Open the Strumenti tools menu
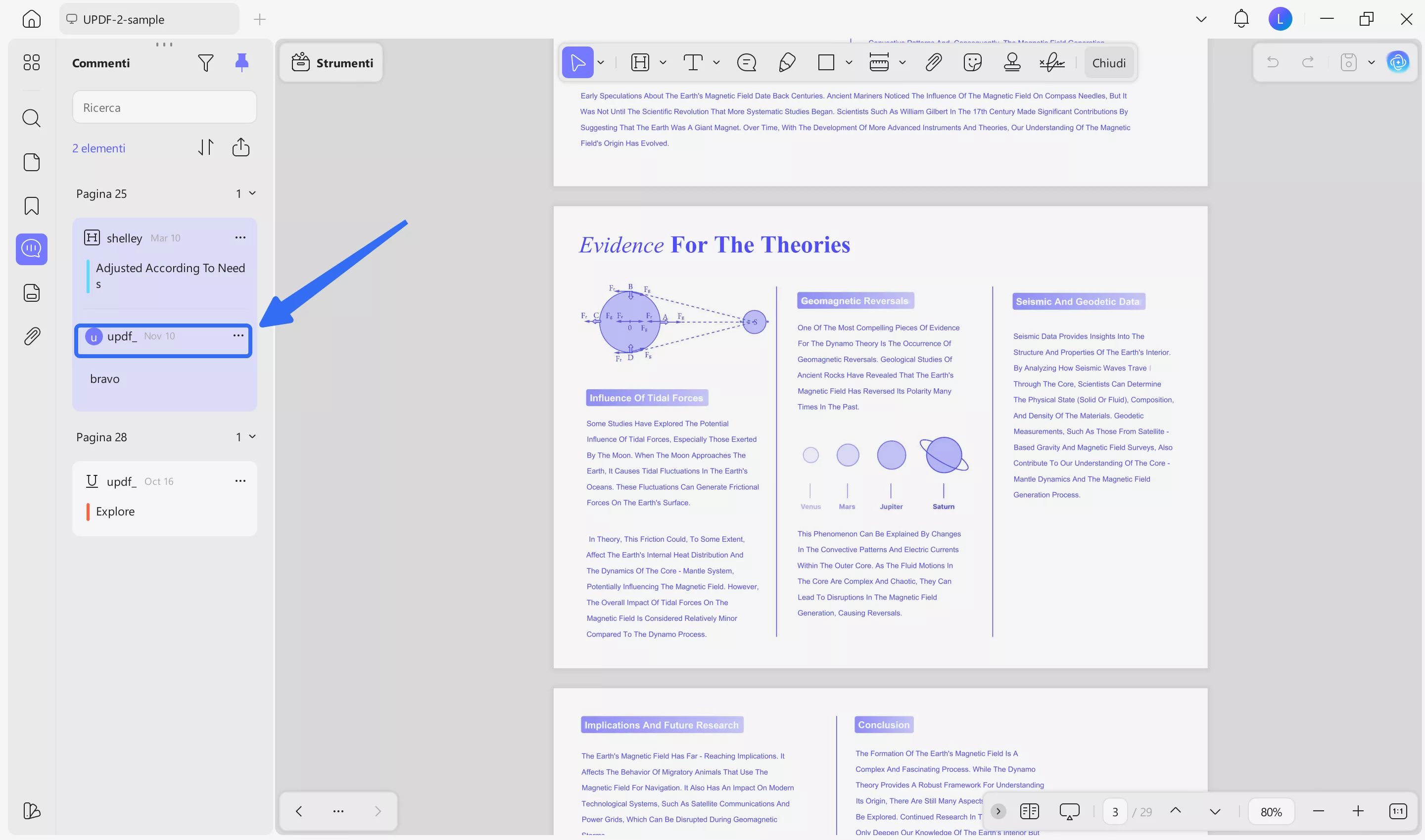 [332, 63]
